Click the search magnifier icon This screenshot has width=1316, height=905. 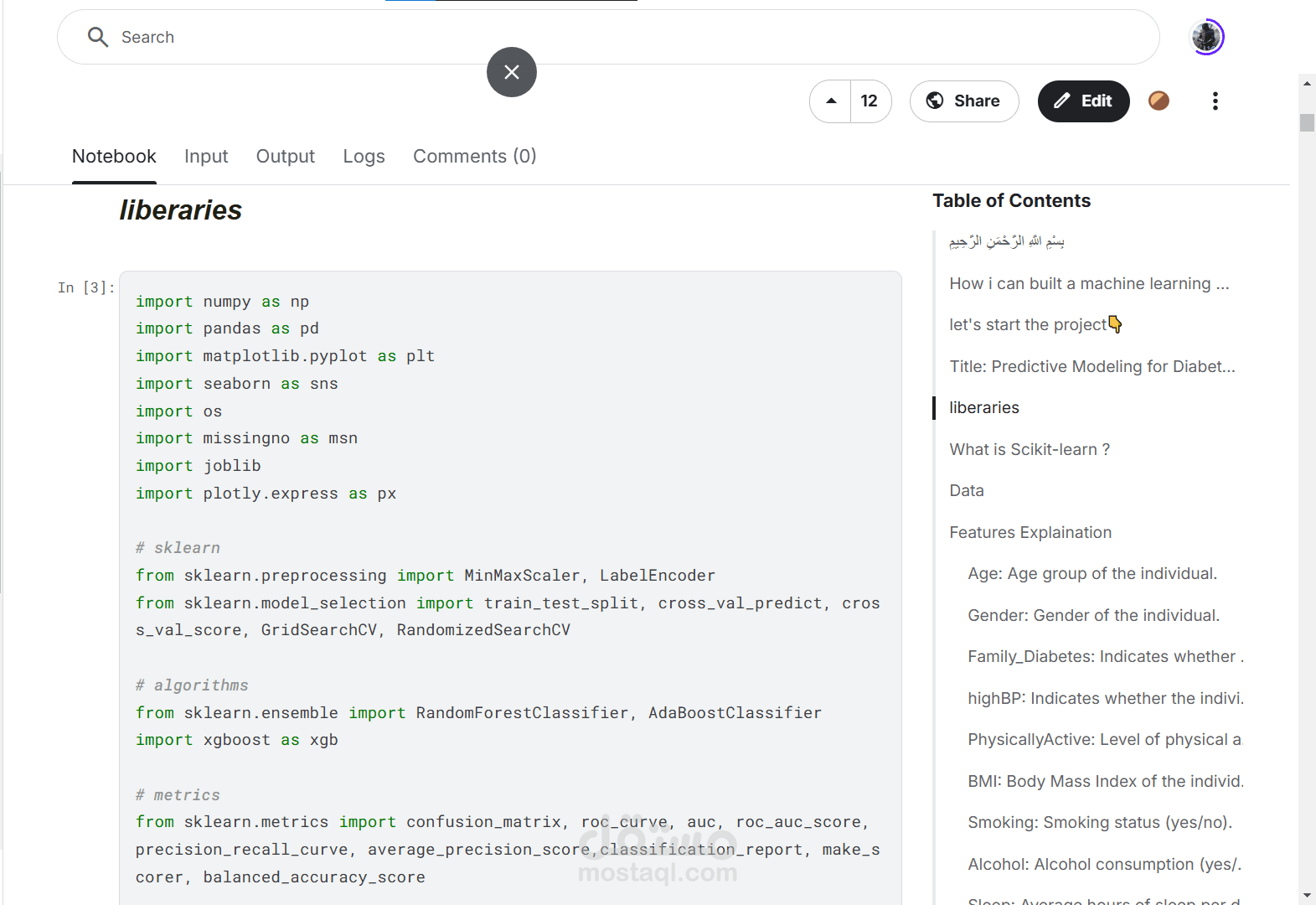(98, 37)
